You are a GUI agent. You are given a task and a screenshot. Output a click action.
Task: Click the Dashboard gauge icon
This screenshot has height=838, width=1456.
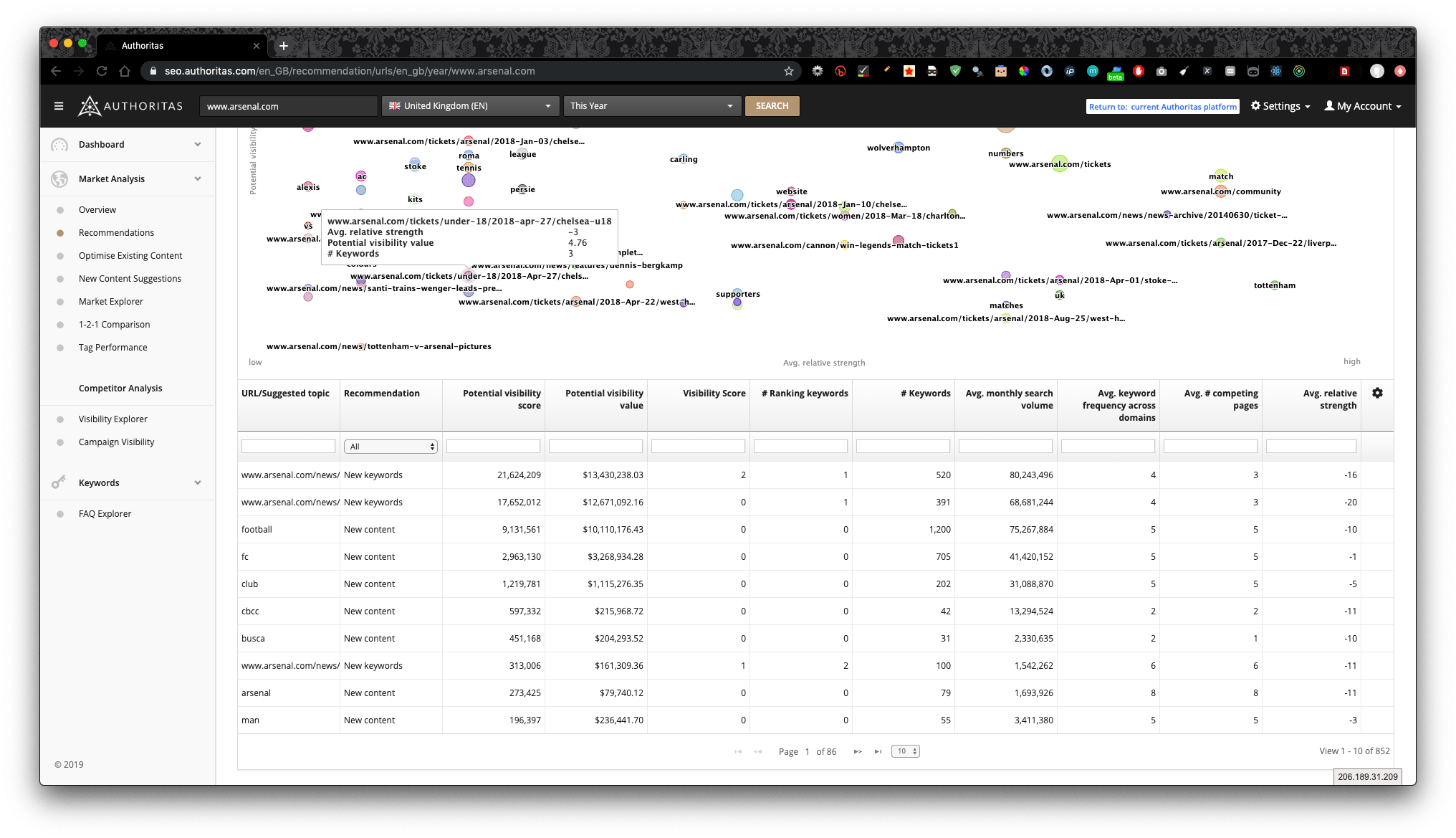tap(60, 145)
